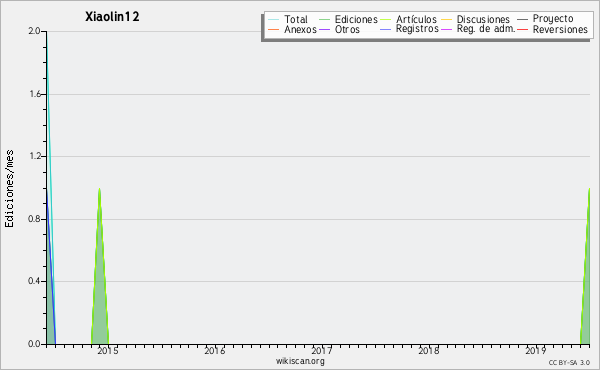Click the 2019 x-axis label
Screen dimensions: 600x370
point(536,350)
